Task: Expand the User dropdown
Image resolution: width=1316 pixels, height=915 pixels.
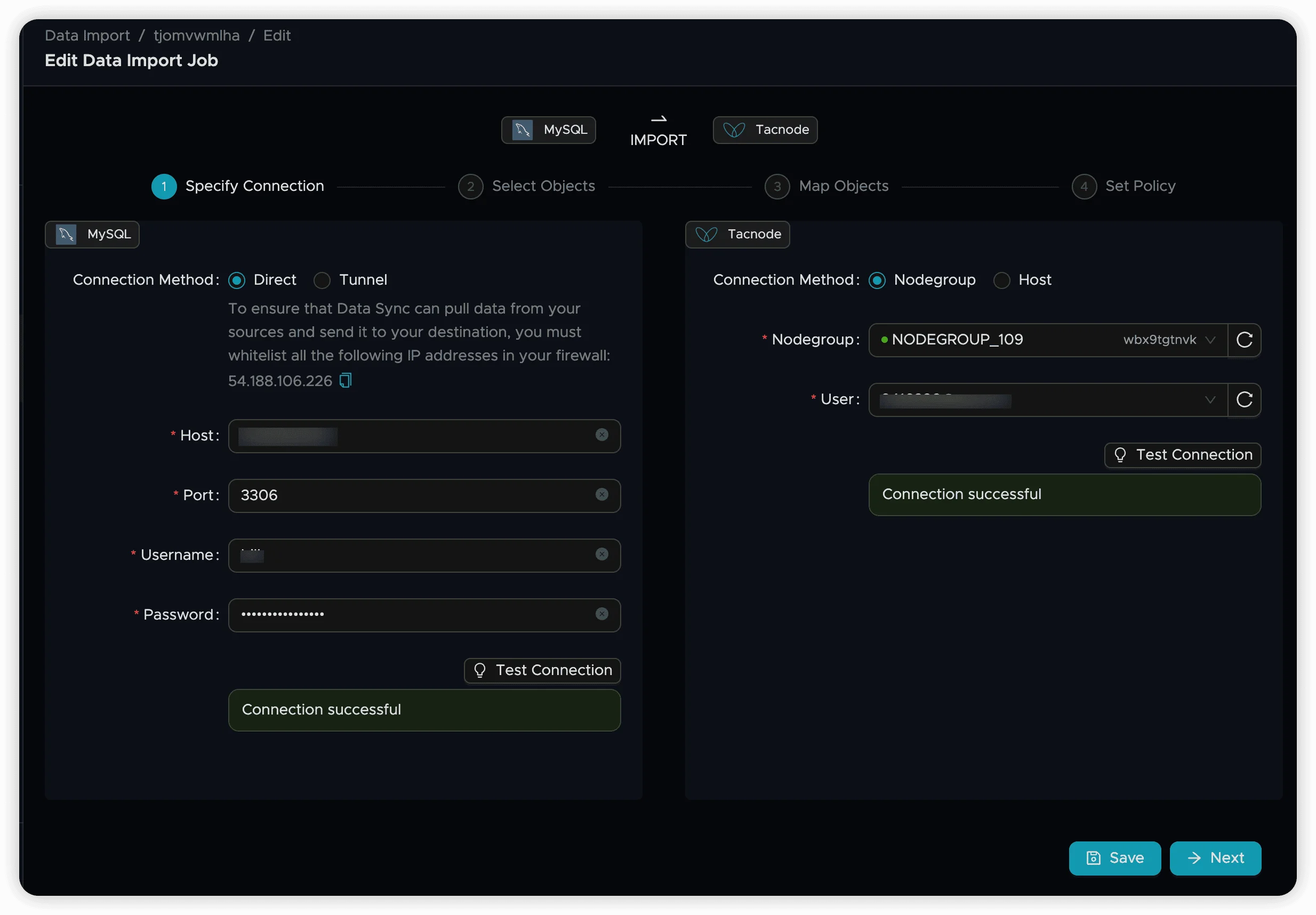Action: coord(1047,399)
